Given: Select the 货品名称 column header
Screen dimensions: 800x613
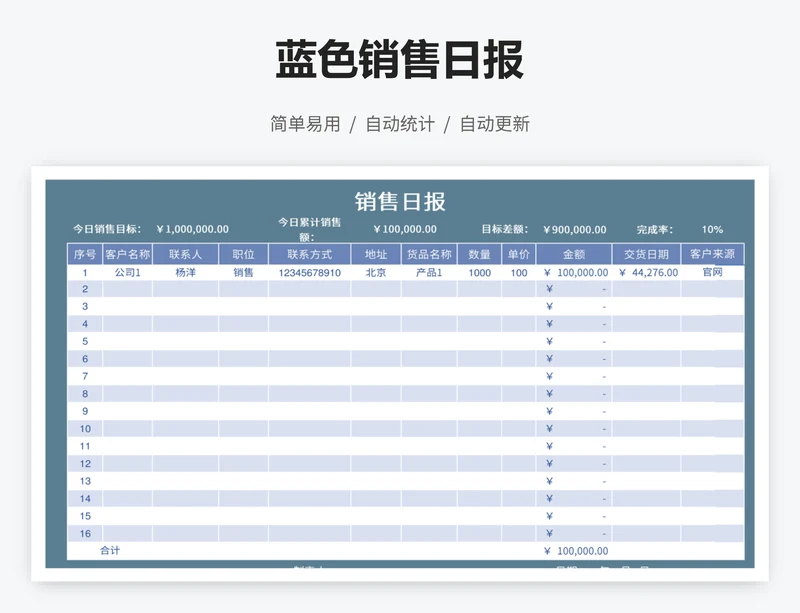Looking at the screenshot, I should coord(429,254).
